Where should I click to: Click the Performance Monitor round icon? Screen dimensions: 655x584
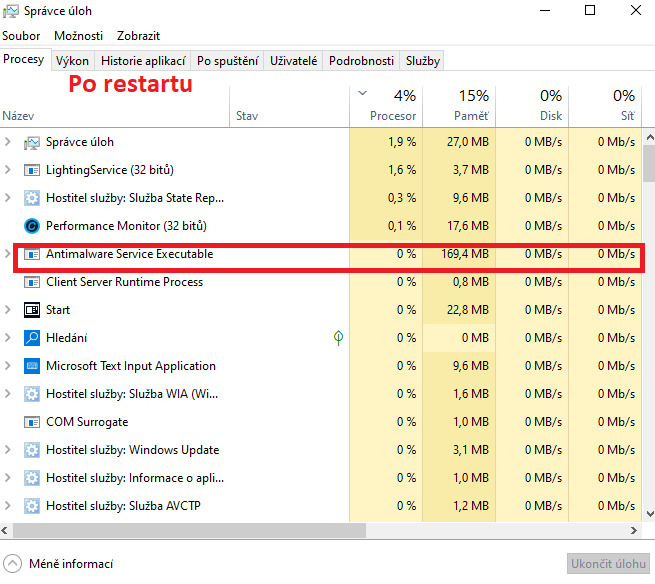coord(32,226)
